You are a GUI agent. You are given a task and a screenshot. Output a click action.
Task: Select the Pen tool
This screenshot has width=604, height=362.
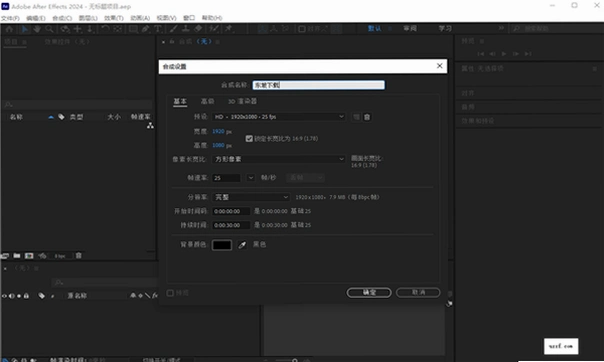146,29
